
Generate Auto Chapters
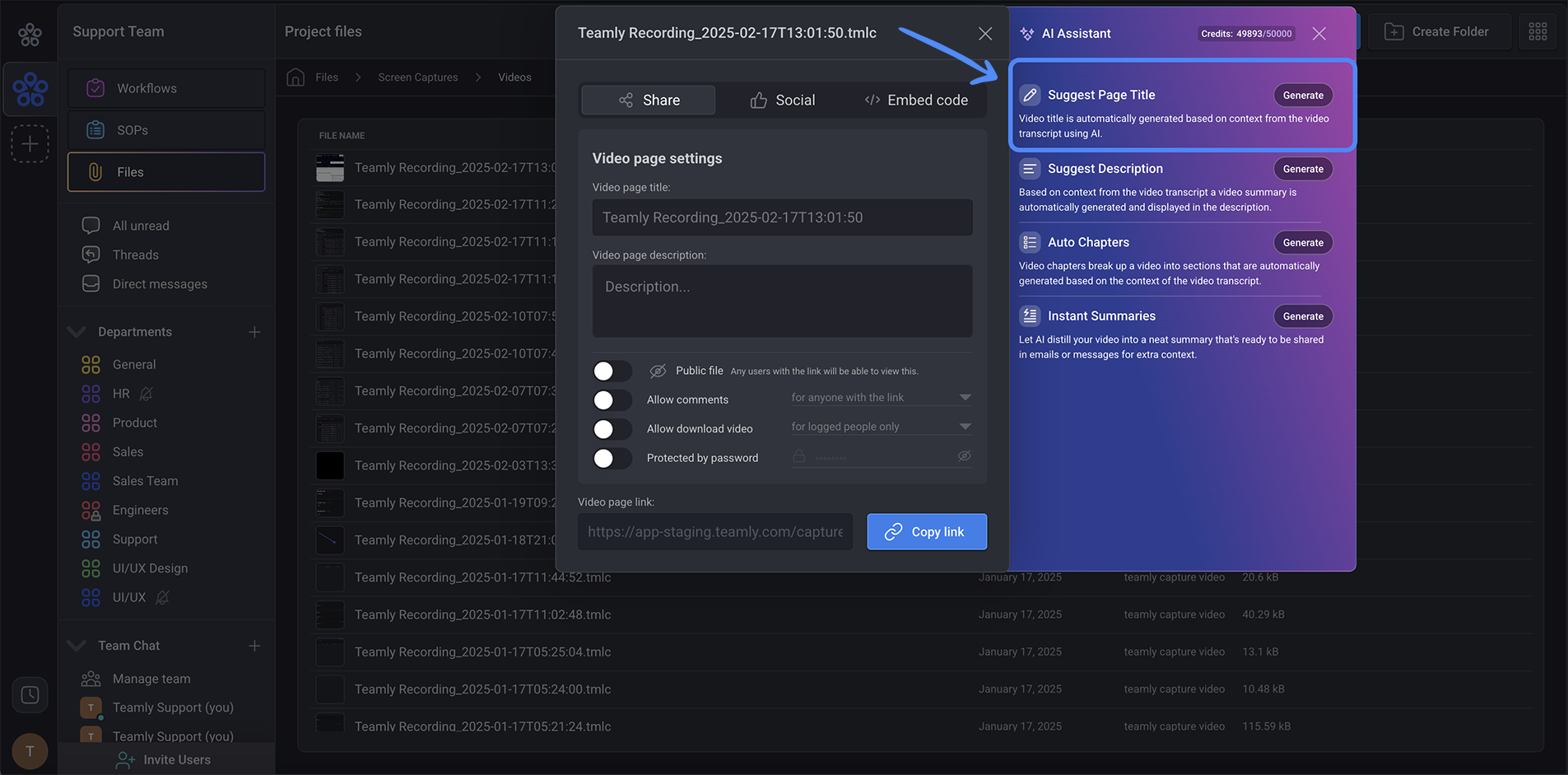[1303, 242]
